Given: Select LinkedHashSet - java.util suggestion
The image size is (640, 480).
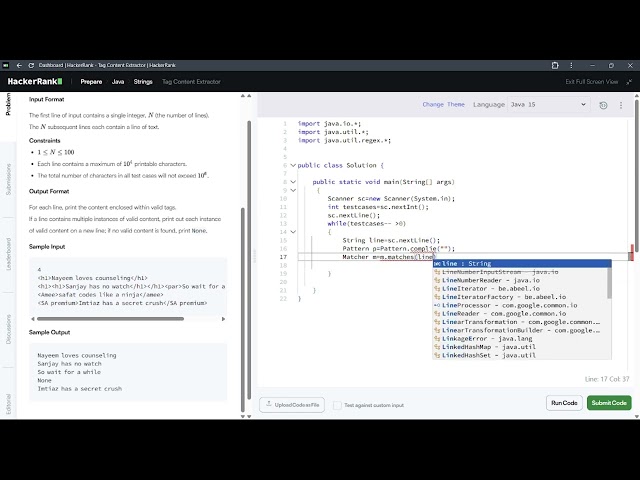Looking at the screenshot, I should click(520, 356).
